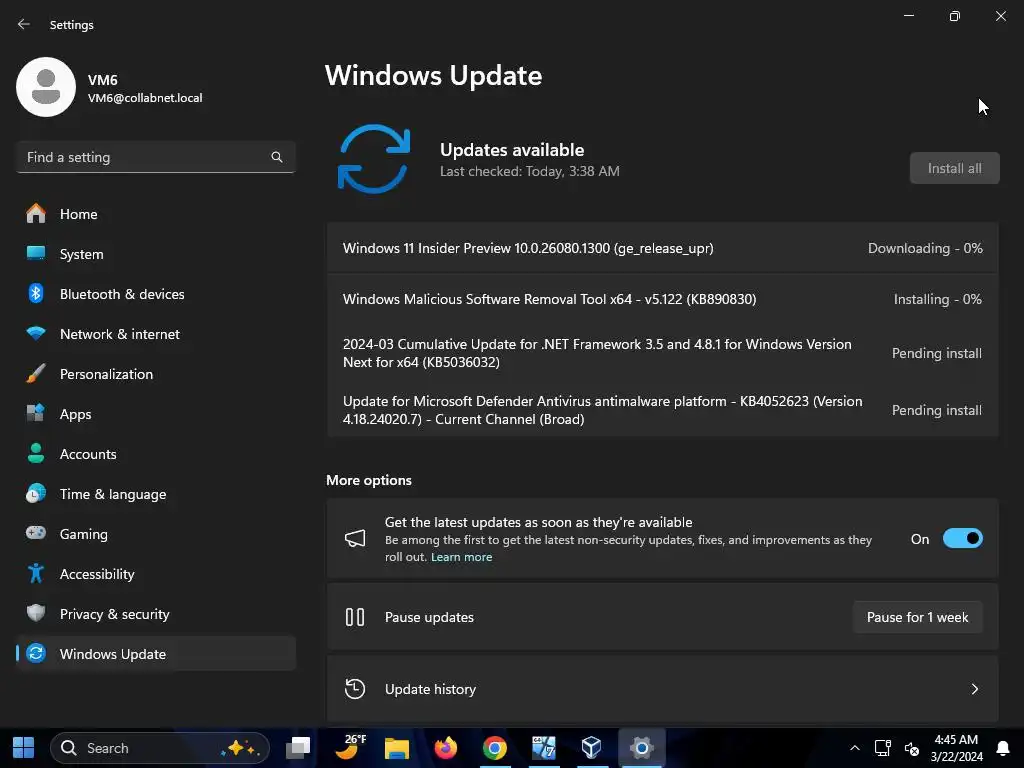Click the large blue update arrows icon
This screenshot has width=1024, height=768.
click(374, 159)
